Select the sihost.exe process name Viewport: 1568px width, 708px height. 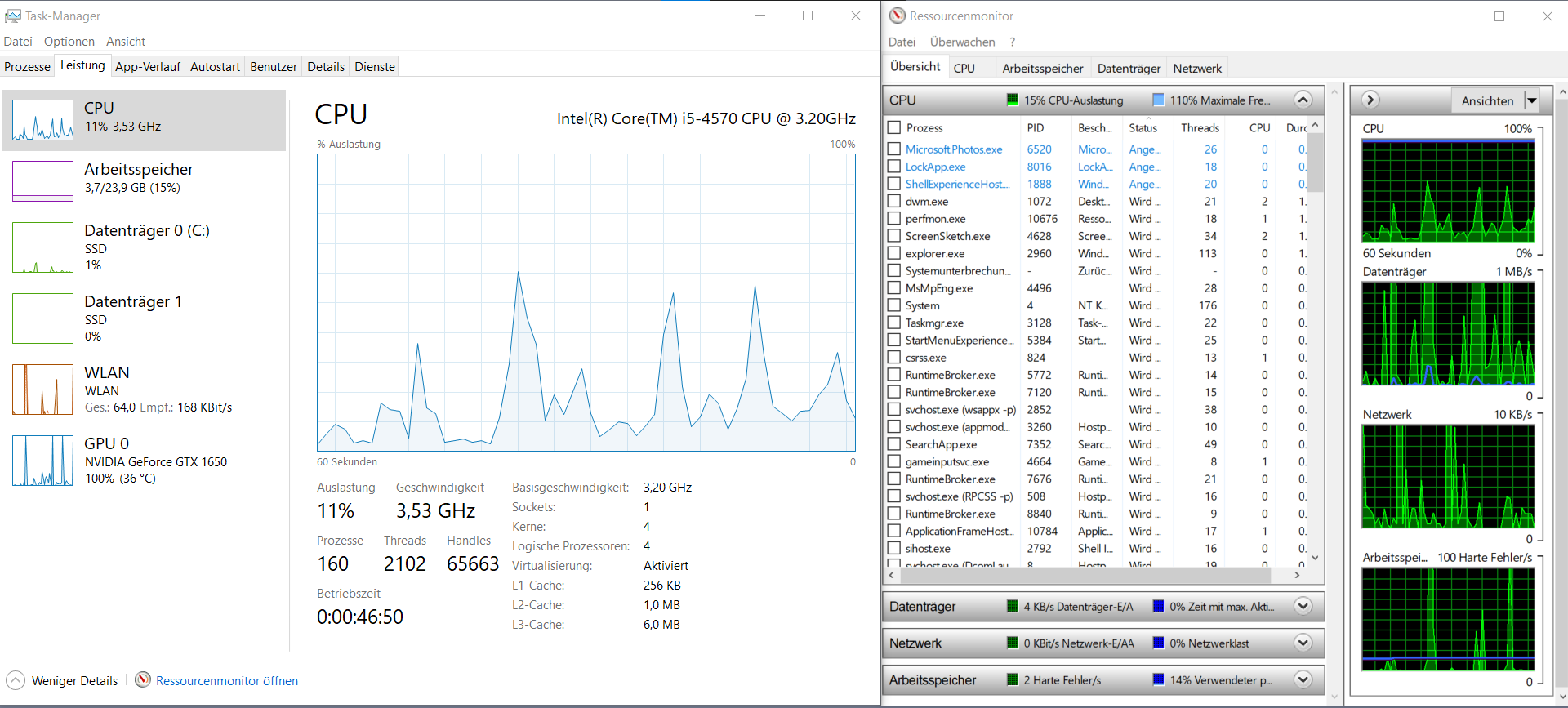tap(928, 548)
